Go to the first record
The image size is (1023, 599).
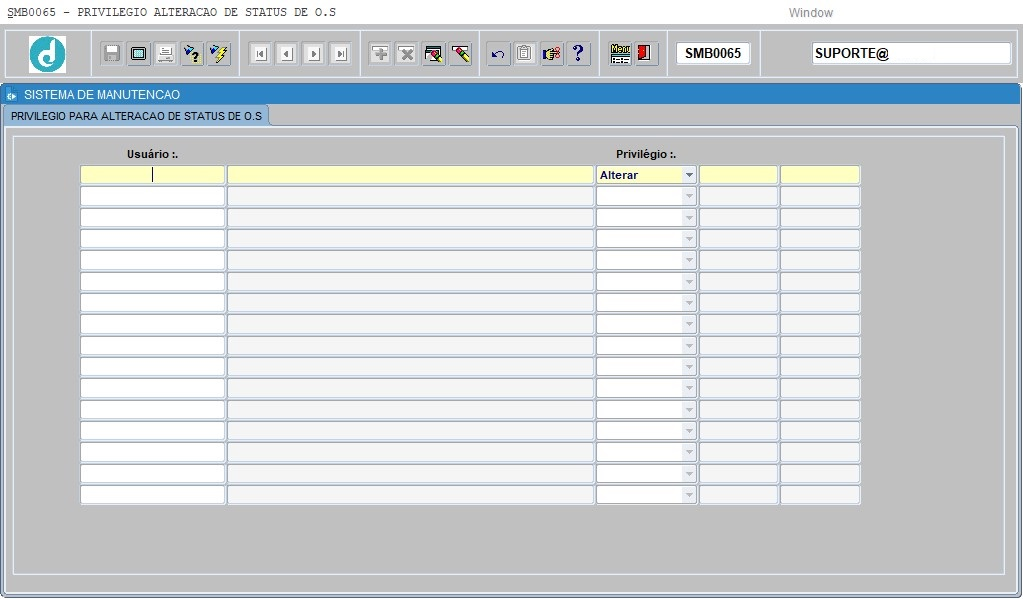click(260, 54)
